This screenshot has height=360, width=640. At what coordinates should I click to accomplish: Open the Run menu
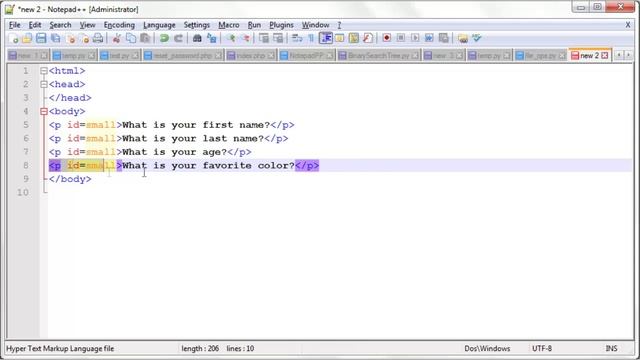pos(254,25)
